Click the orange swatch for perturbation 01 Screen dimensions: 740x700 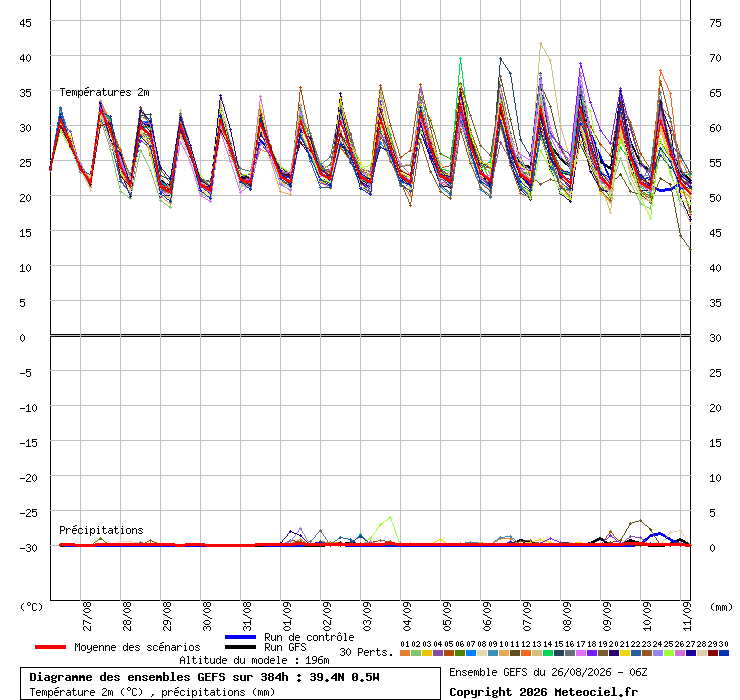(x=404, y=653)
